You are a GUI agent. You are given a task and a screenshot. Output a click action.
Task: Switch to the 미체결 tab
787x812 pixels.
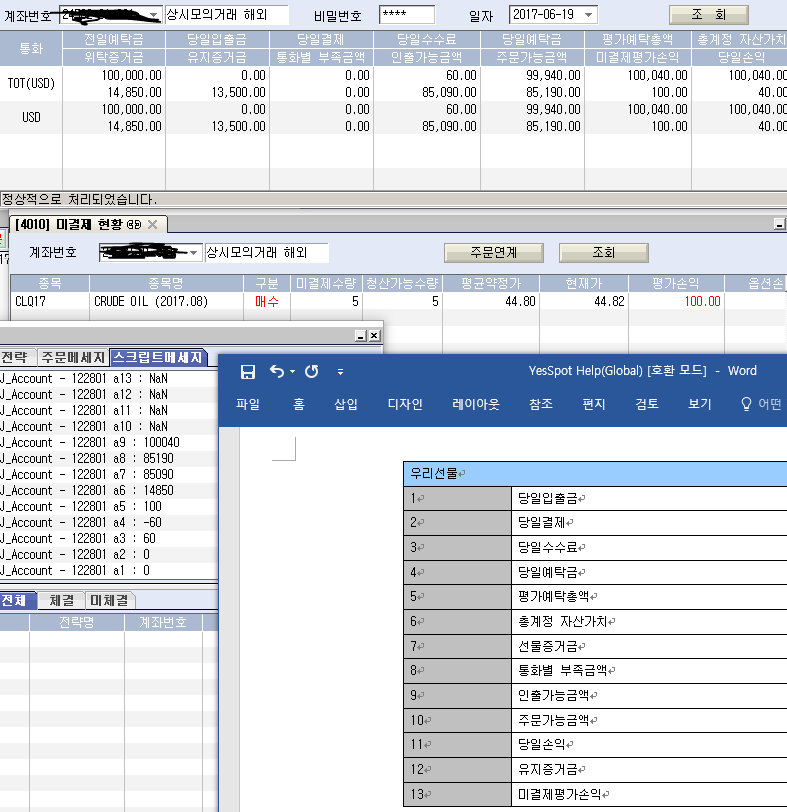112,600
